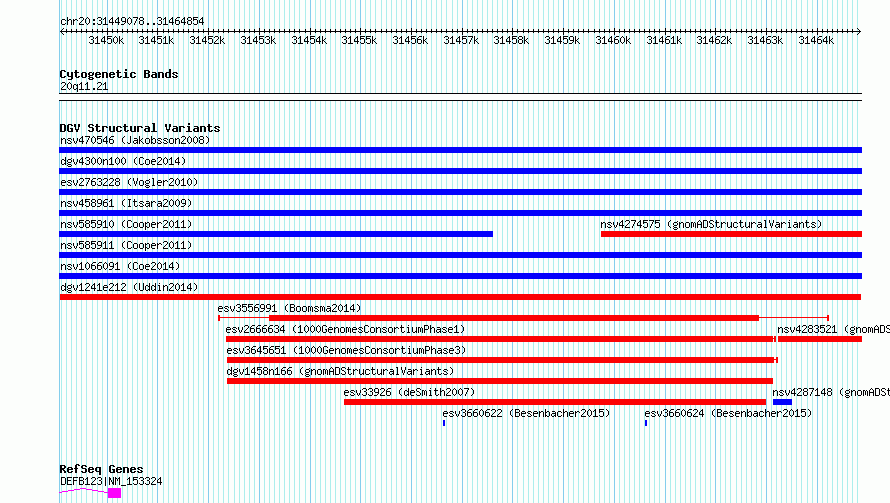Open esv2763228 (Vogler2010) variant label
Viewport: 890px width, 503px height.
pyautogui.click(x=129, y=182)
